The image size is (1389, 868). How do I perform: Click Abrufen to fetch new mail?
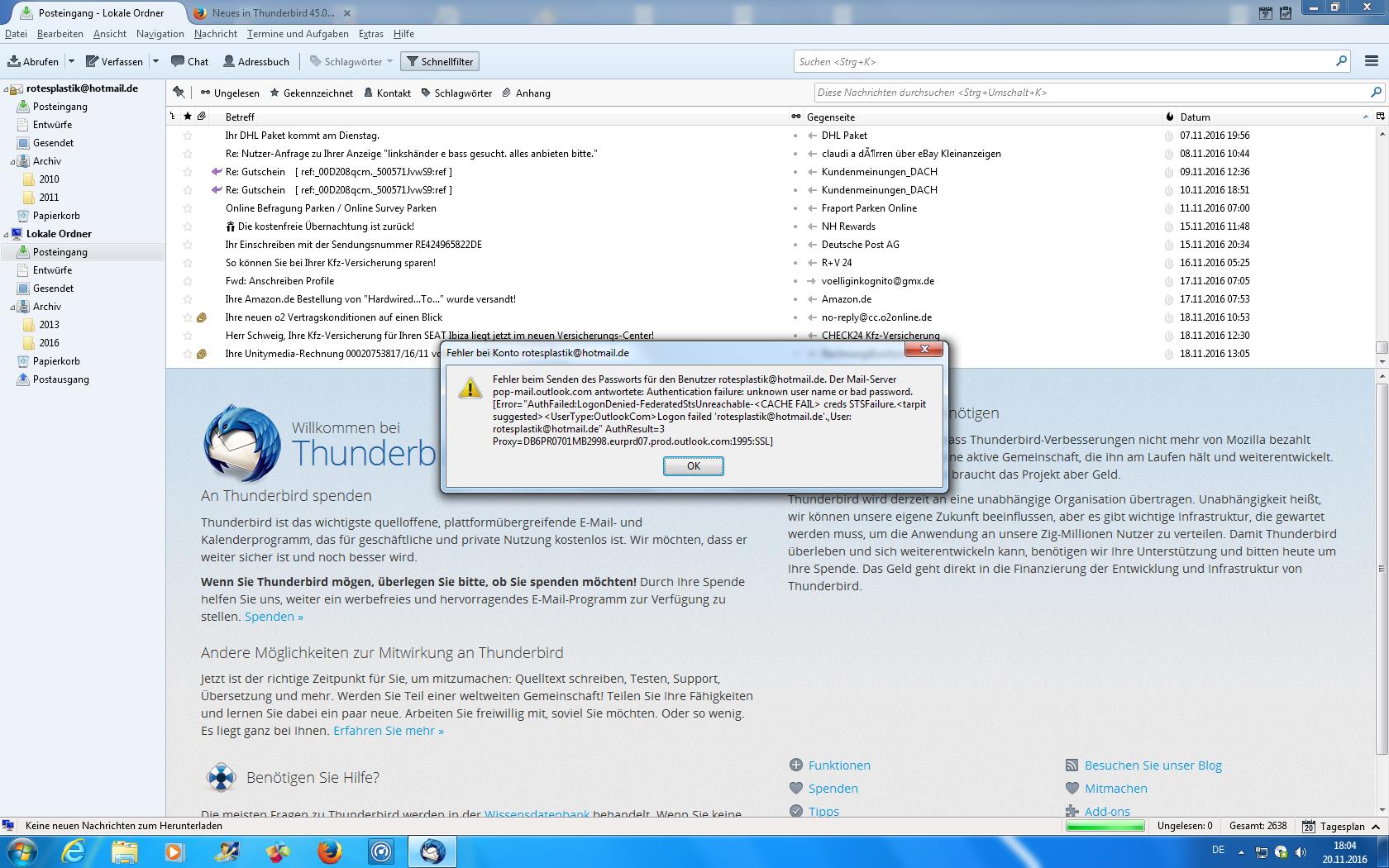click(35, 60)
